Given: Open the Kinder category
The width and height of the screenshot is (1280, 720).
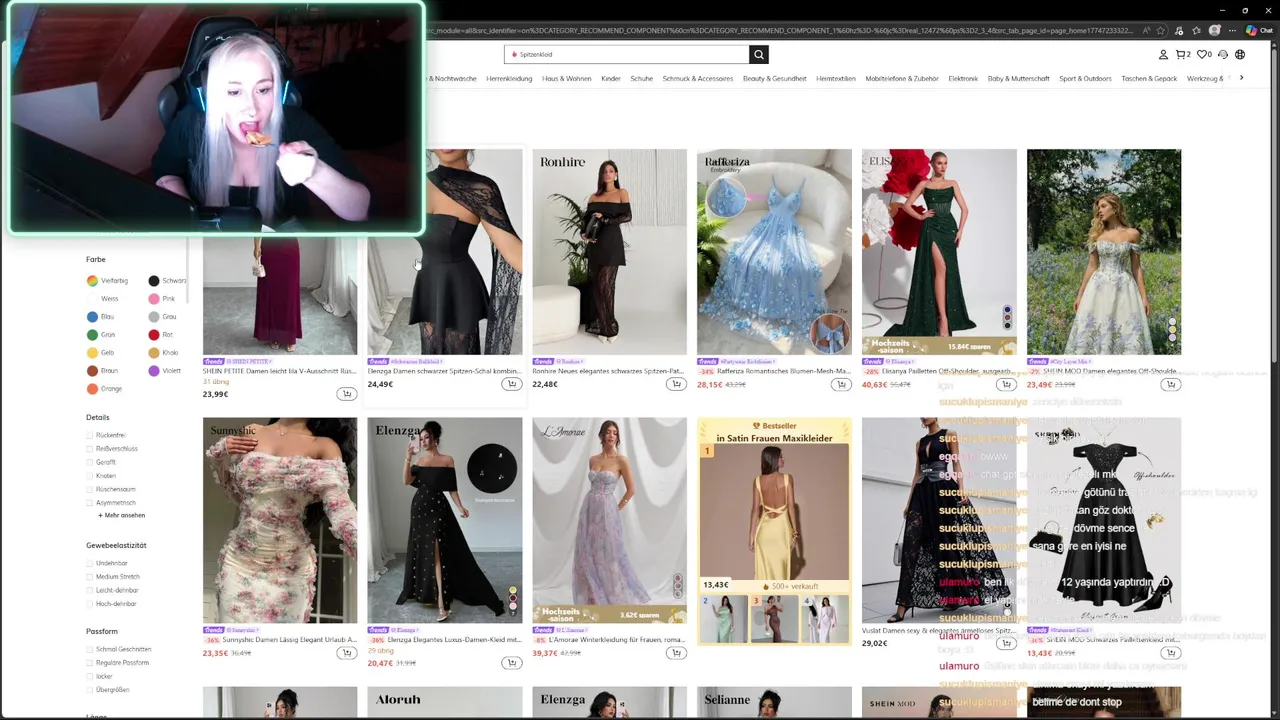Looking at the screenshot, I should pos(611,78).
